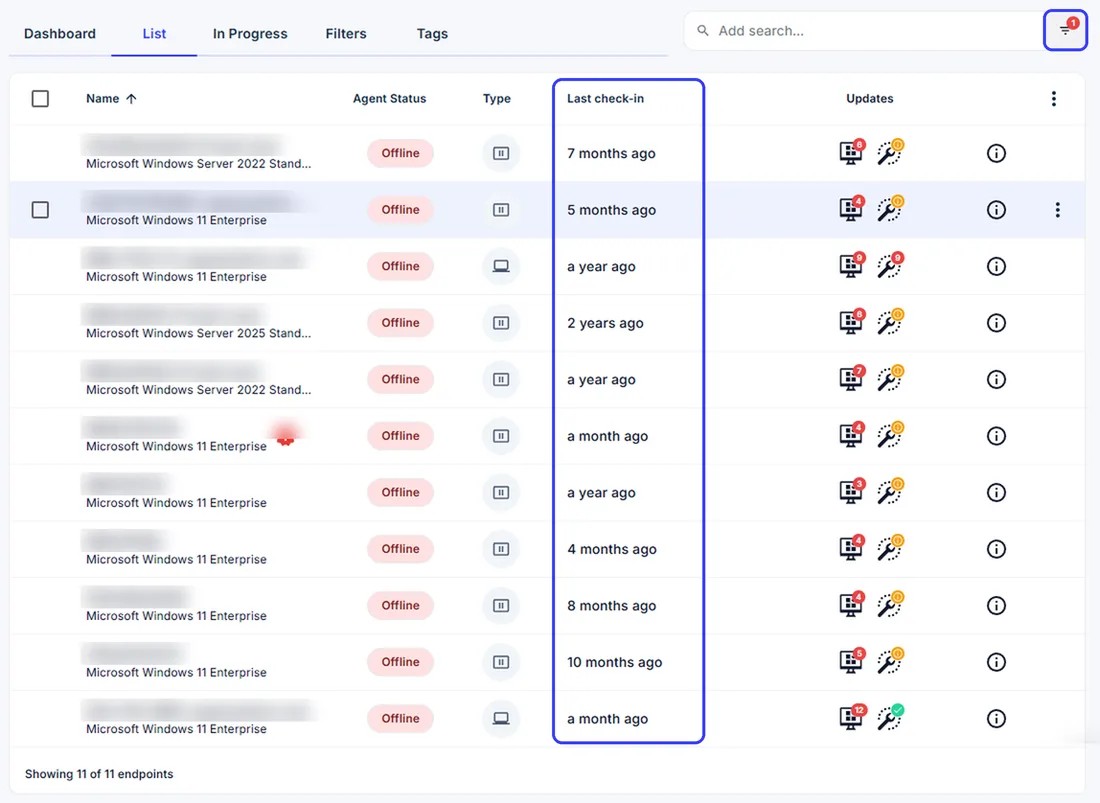Image resolution: width=1100 pixels, height=803 pixels.
Task: Click the Last check-in column header
Action: [x=605, y=98]
